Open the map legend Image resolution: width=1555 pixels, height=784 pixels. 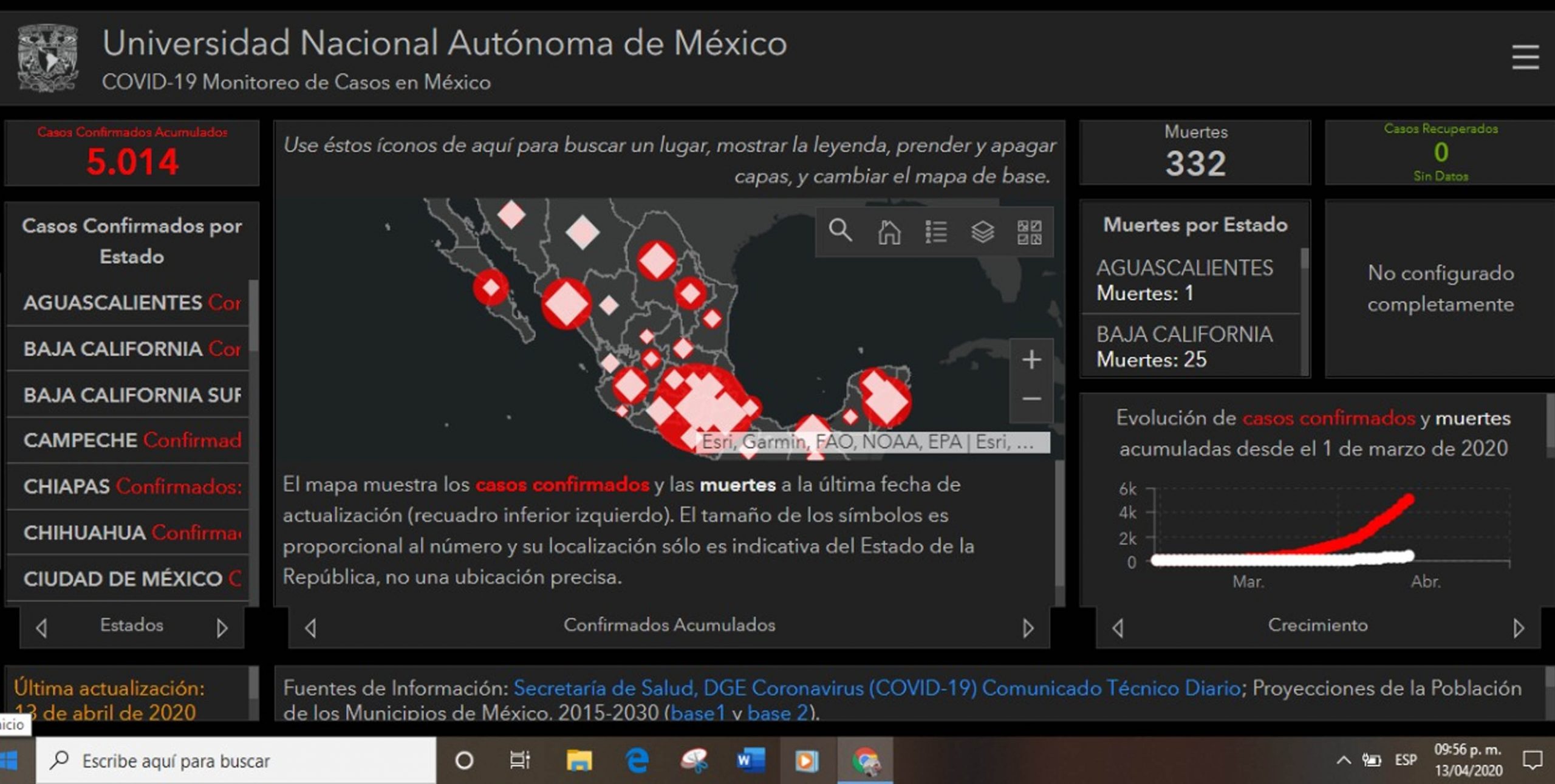[936, 231]
